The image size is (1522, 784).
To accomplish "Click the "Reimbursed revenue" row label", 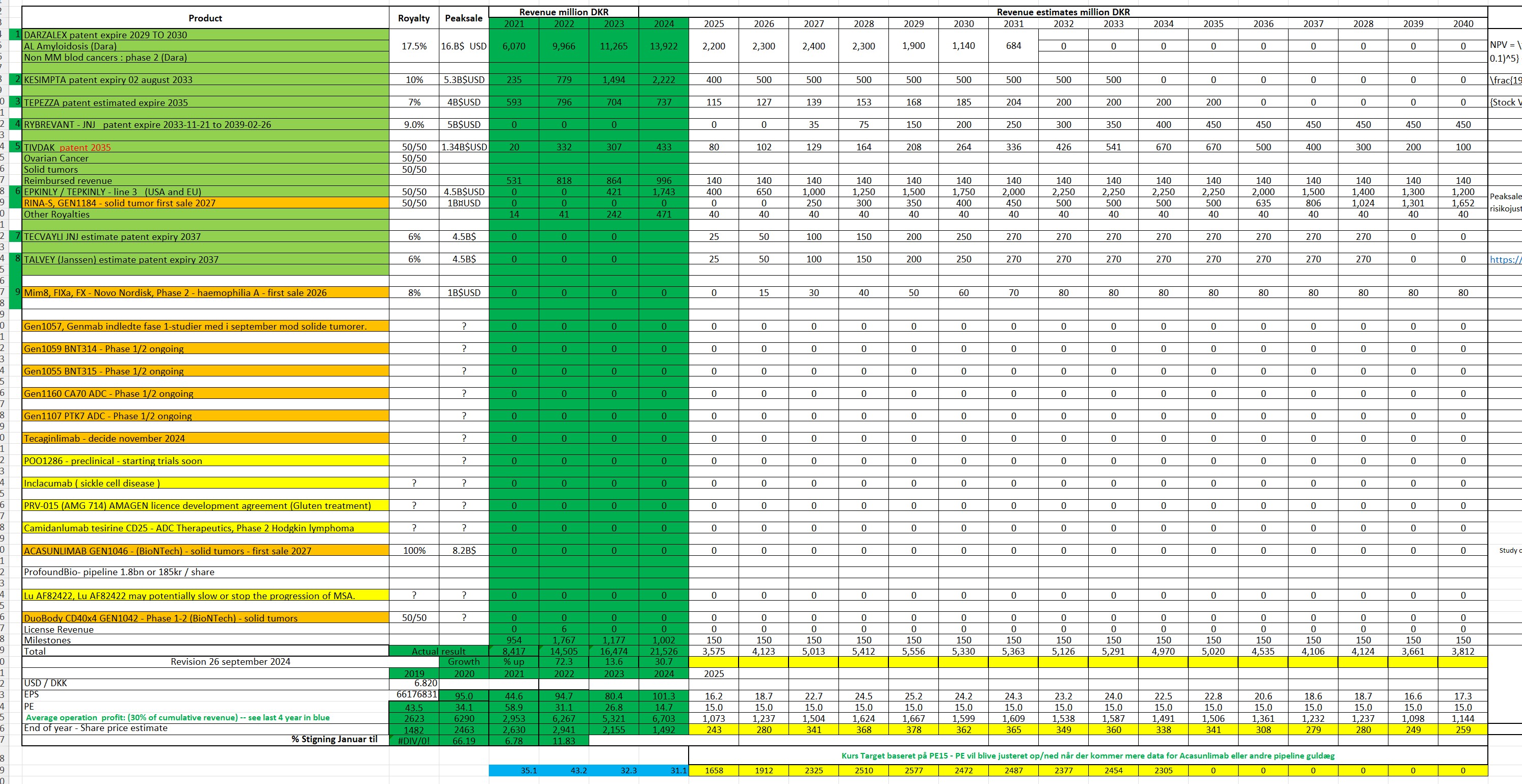I will click(x=205, y=181).
